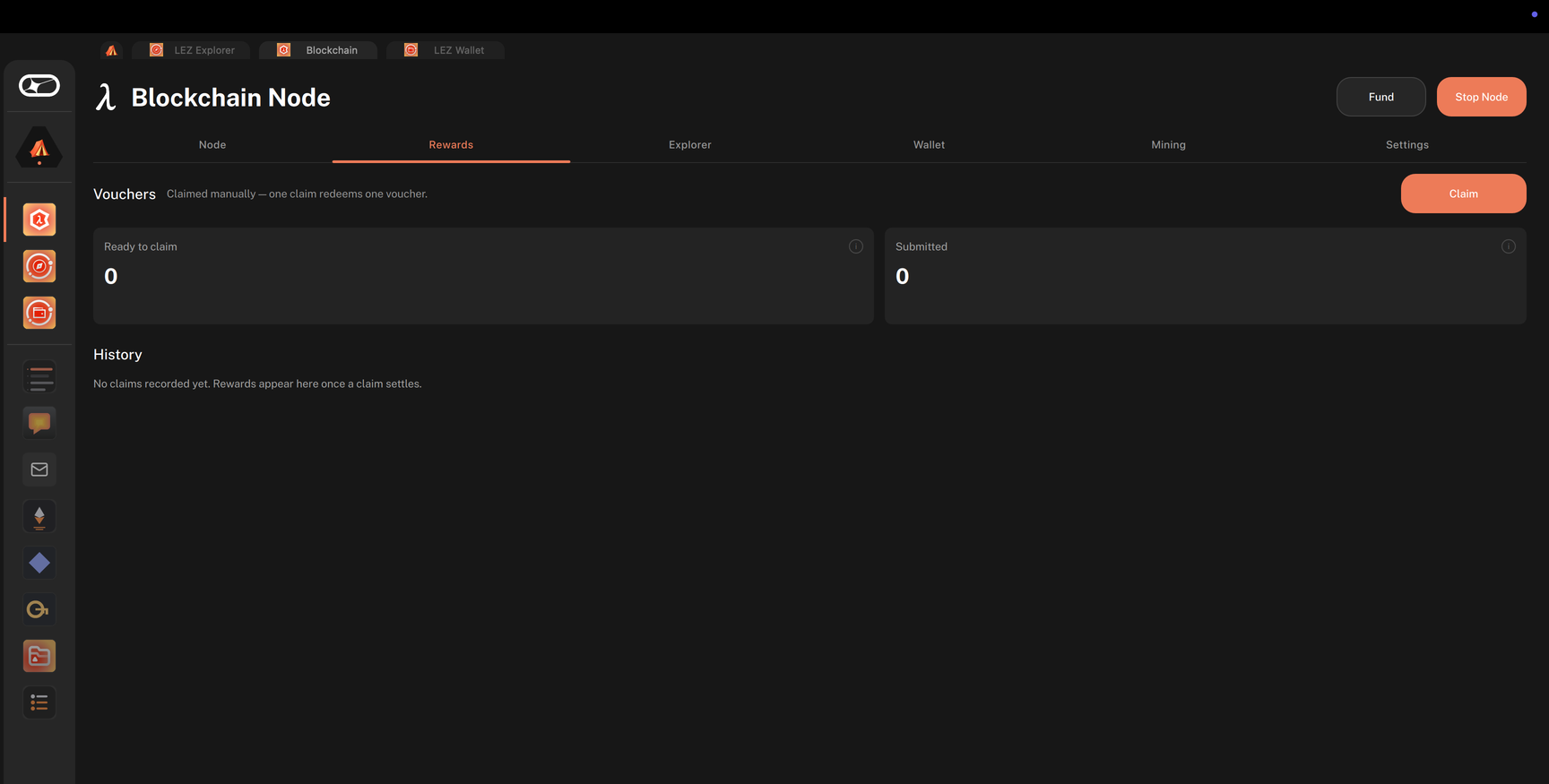Open the Ethereum crystal icon in sidebar

[39, 516]
